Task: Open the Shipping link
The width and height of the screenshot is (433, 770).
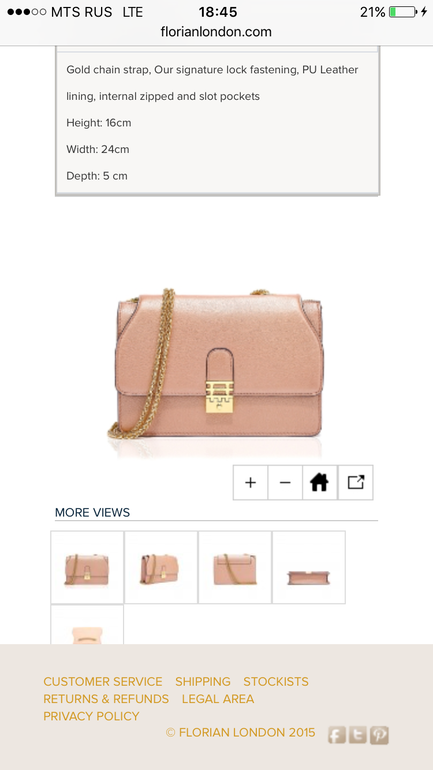Action: 203,682
